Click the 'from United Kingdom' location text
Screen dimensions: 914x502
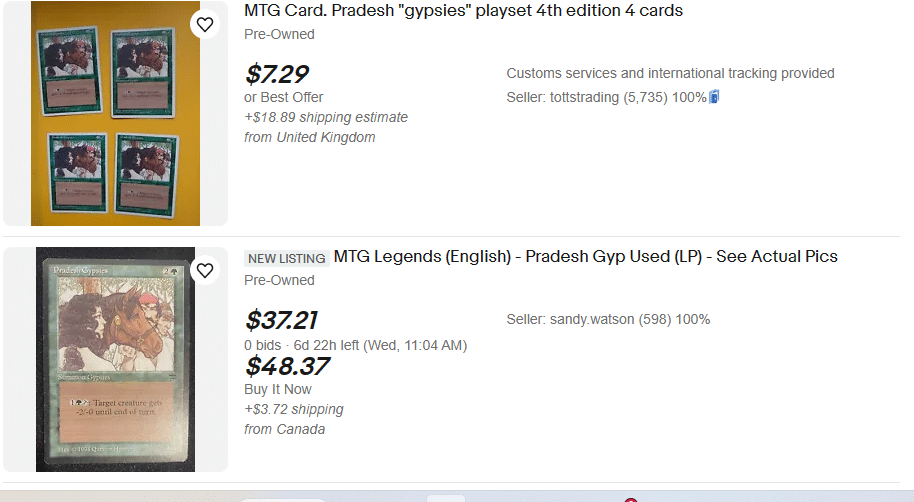coord(310,137)
